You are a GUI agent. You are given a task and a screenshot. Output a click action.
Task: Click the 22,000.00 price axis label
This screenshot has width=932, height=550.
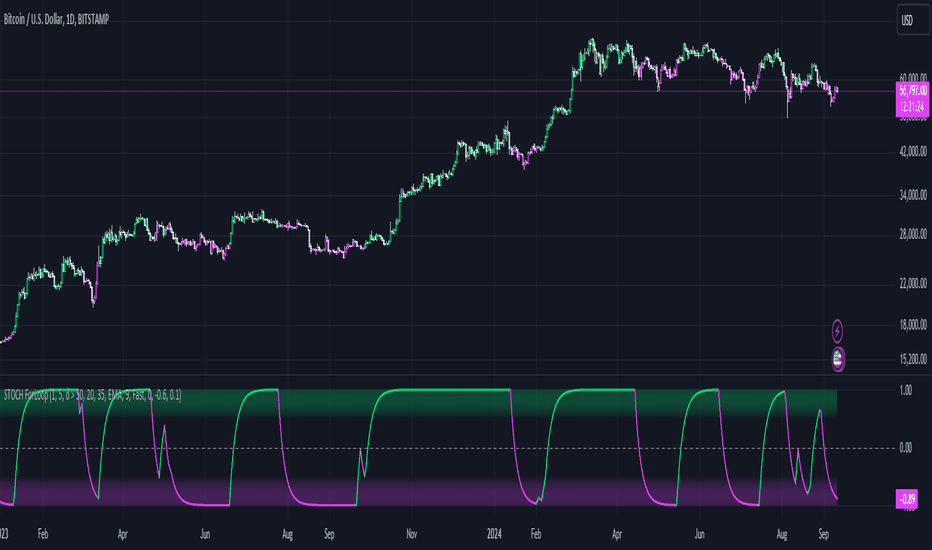click(x=913, y=284)
